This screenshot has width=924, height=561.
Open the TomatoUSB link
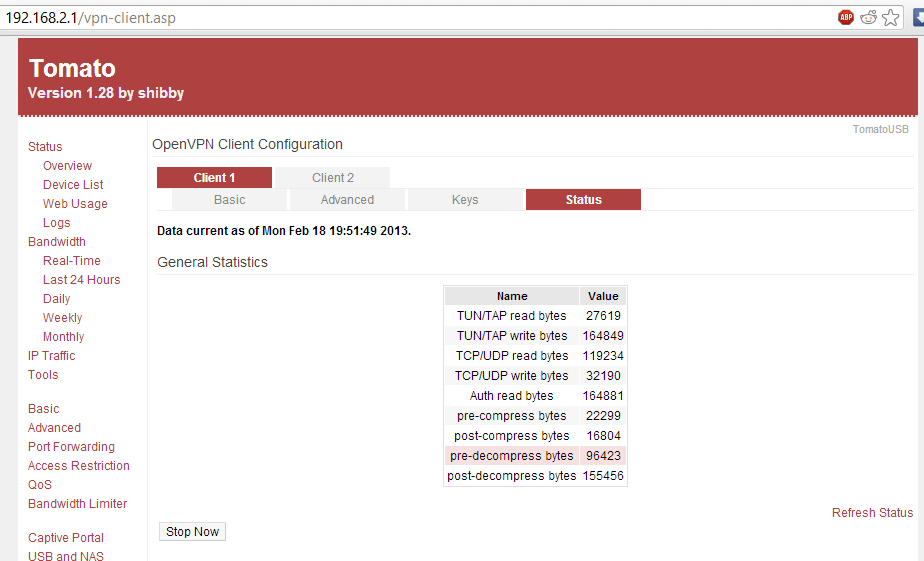[x=880, y=129]
